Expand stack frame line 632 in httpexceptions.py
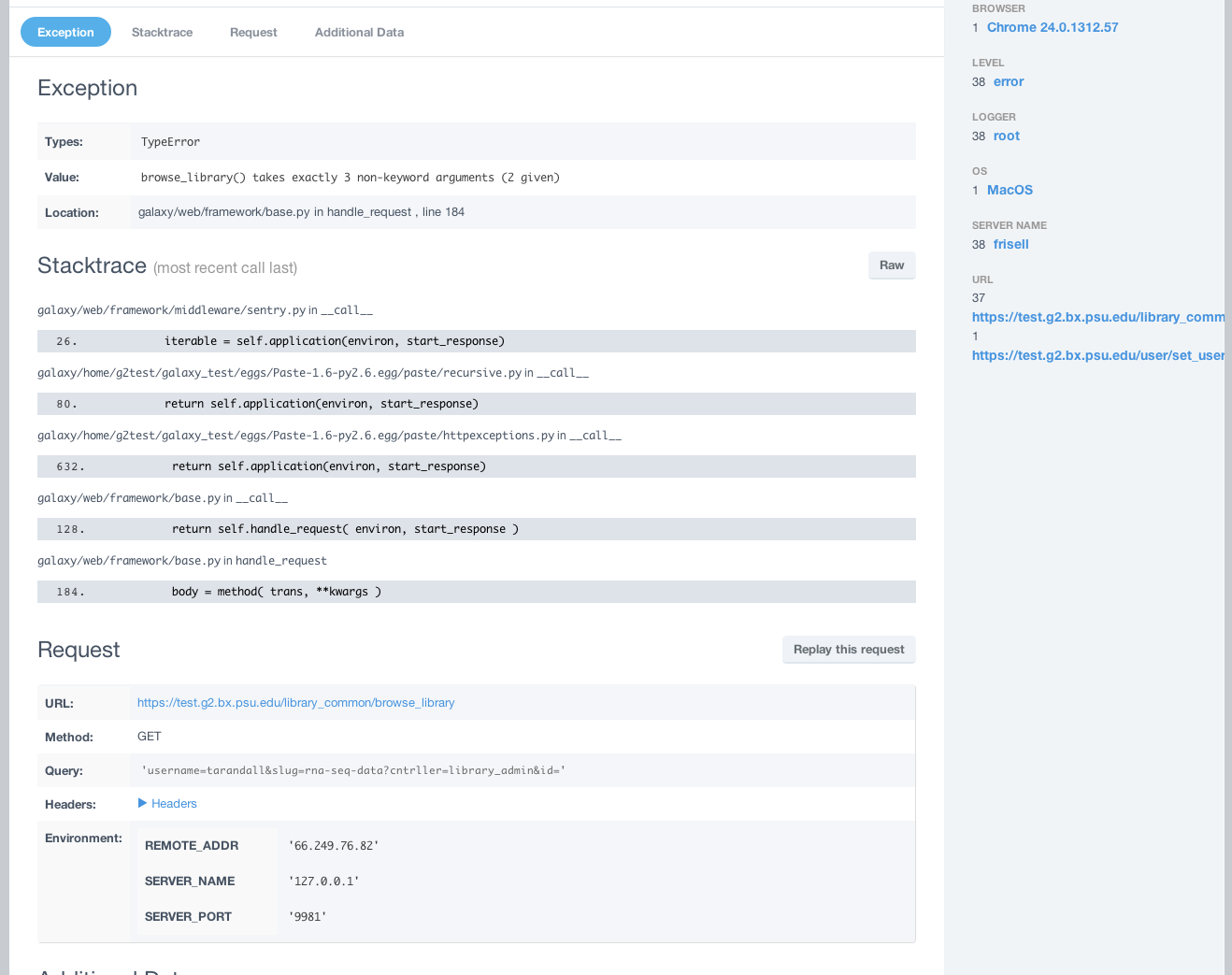Viewport: 1232px width, 975px height. (x=476, y=466)
